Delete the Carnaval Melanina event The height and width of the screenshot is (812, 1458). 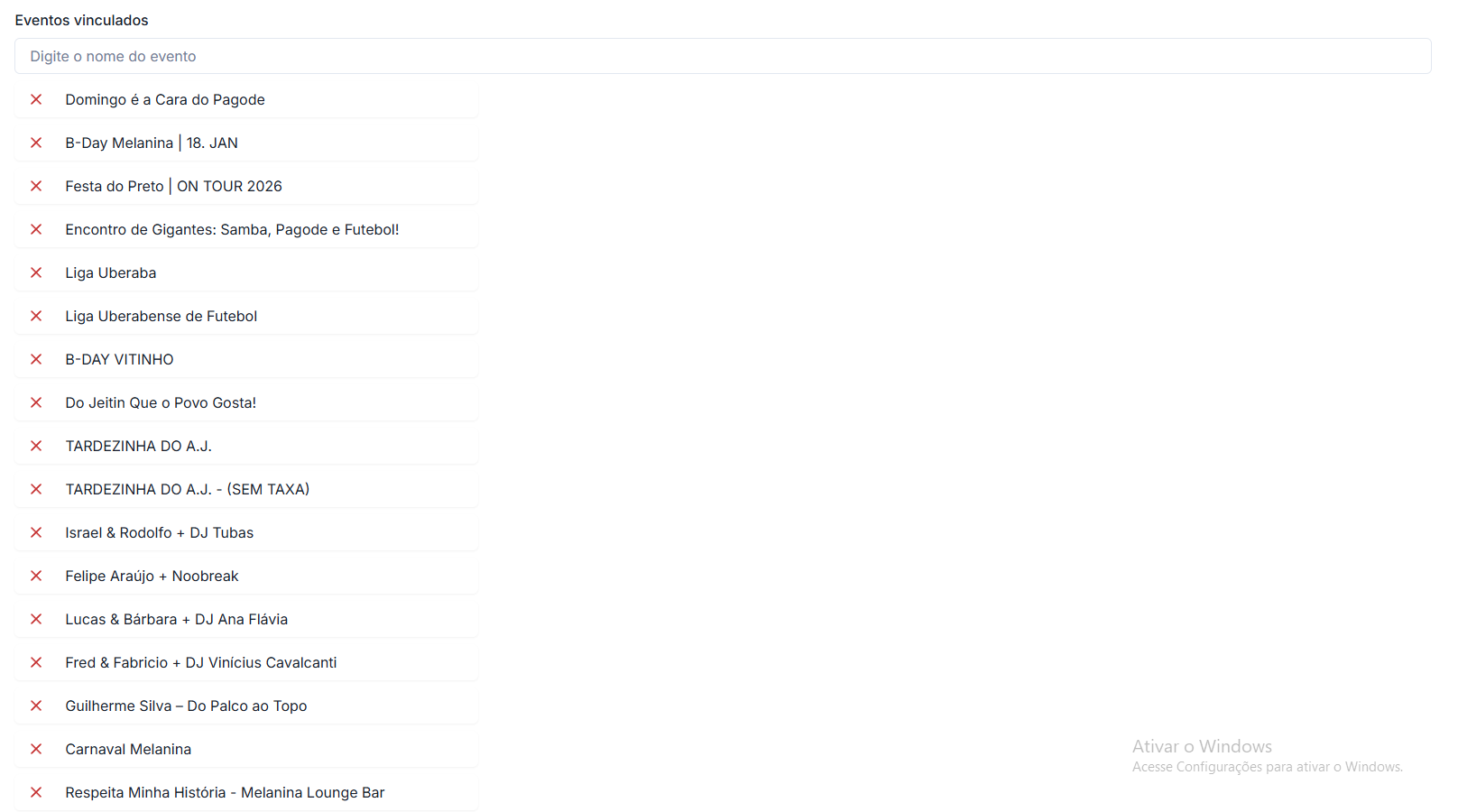[x=36, y=749]
